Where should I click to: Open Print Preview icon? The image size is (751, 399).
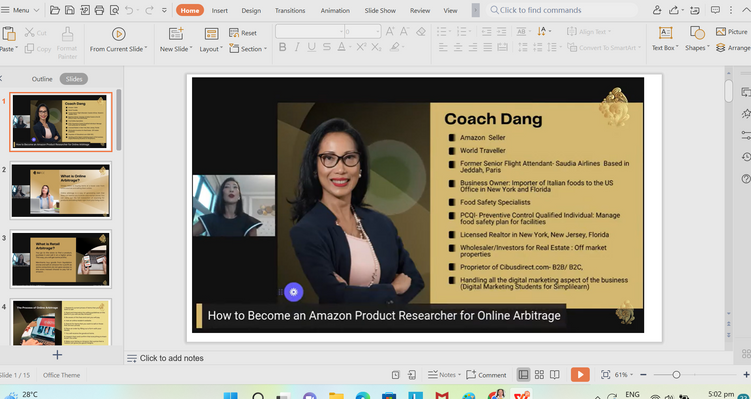pos(114,10)
